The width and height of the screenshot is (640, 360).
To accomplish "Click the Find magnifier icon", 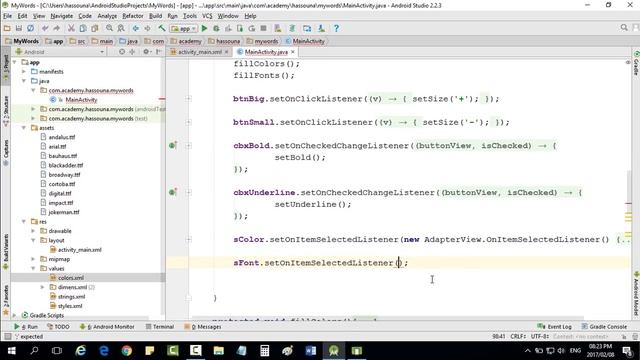I will (x=109, y=28).
